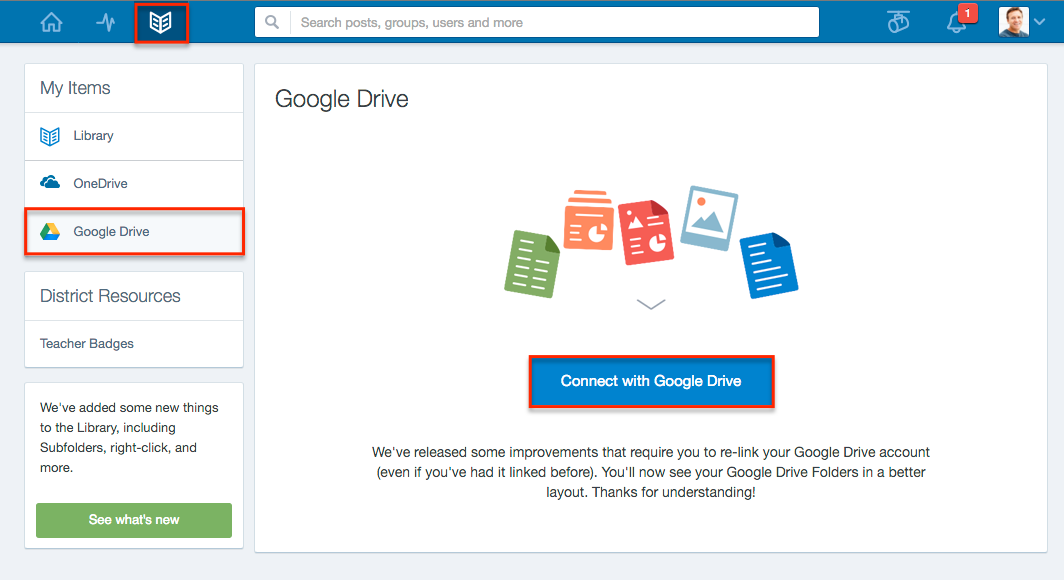Click the search posts and groups input field
Screen dimensions: 1064x580
550,21
